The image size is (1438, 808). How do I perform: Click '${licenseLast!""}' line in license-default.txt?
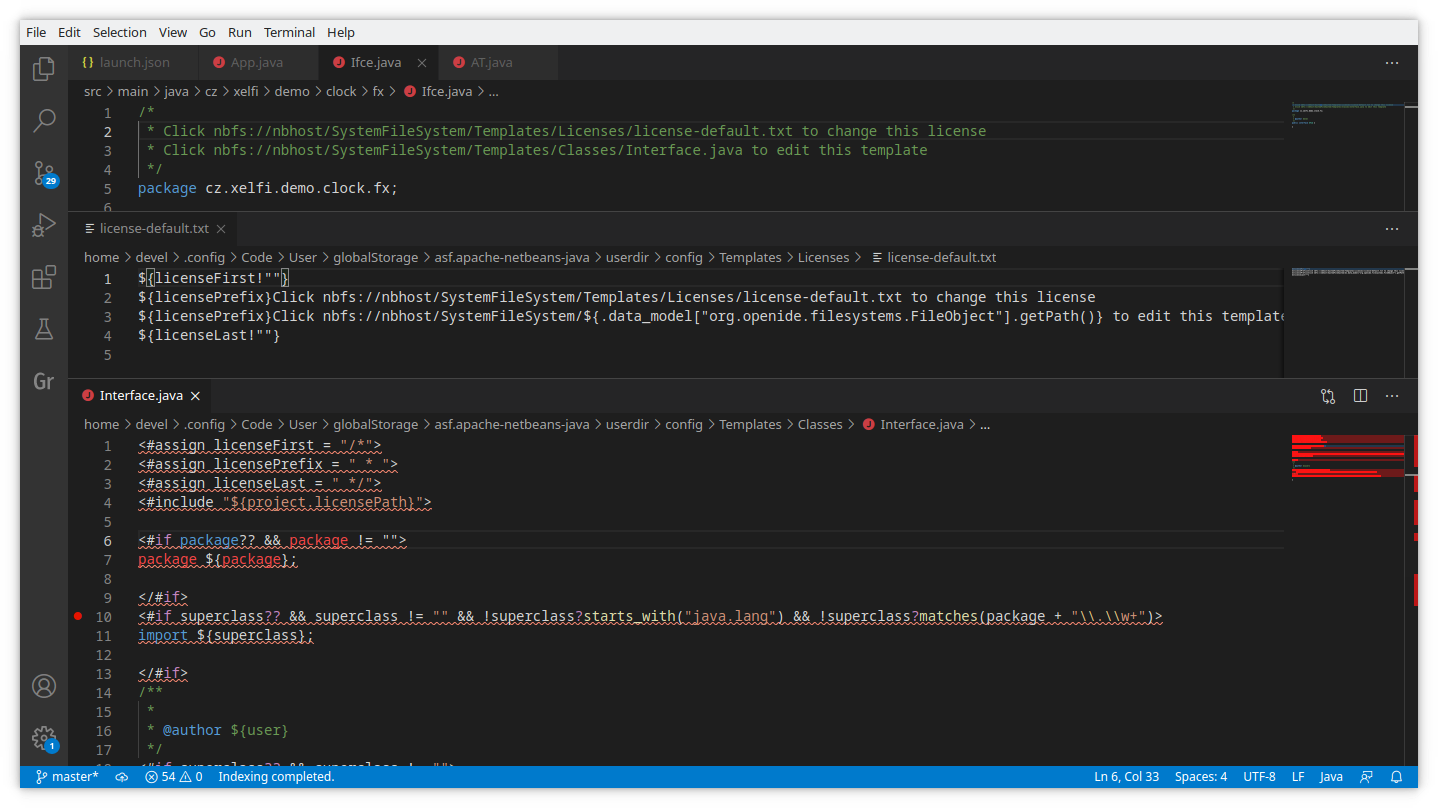coord(209,336)
